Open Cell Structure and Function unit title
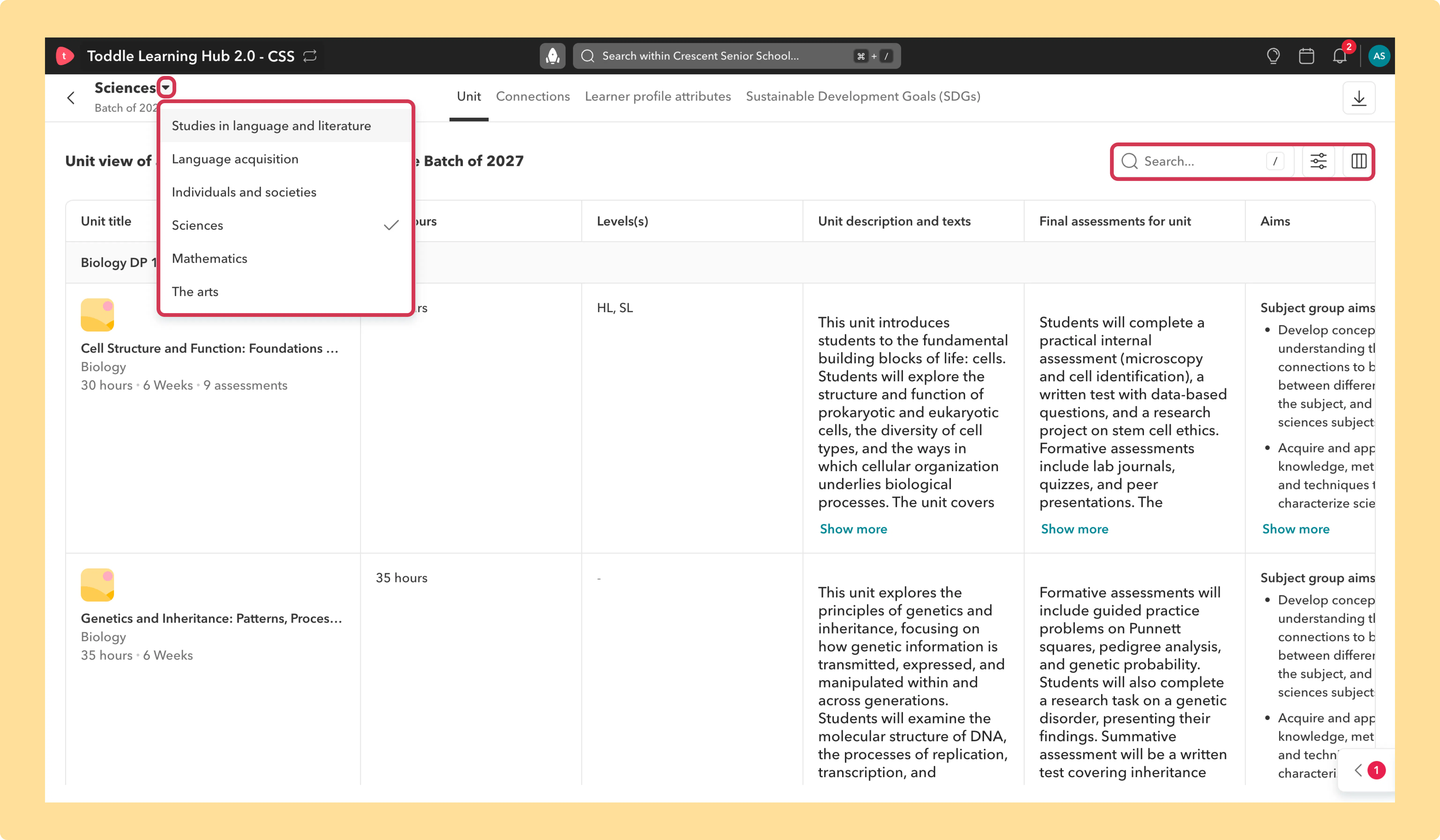 (210, 348)
